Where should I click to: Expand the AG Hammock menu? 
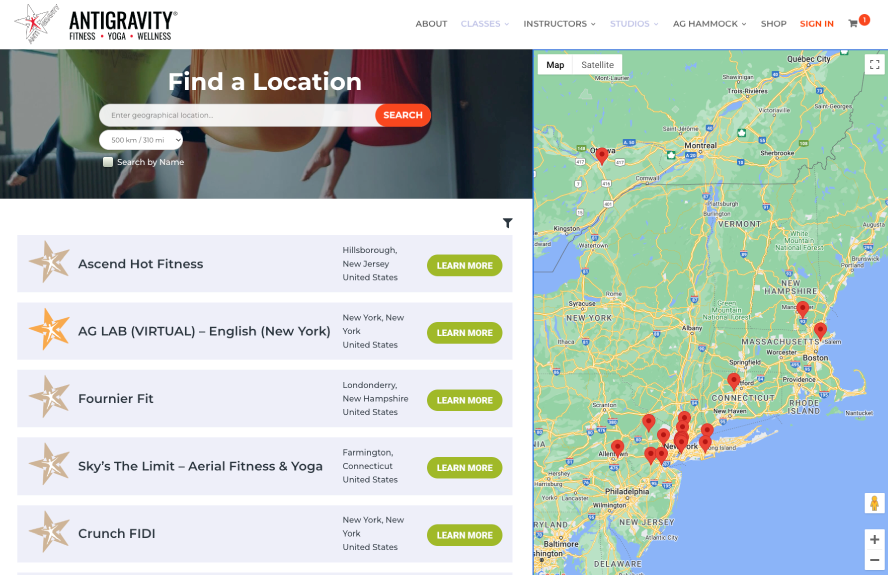709,24
